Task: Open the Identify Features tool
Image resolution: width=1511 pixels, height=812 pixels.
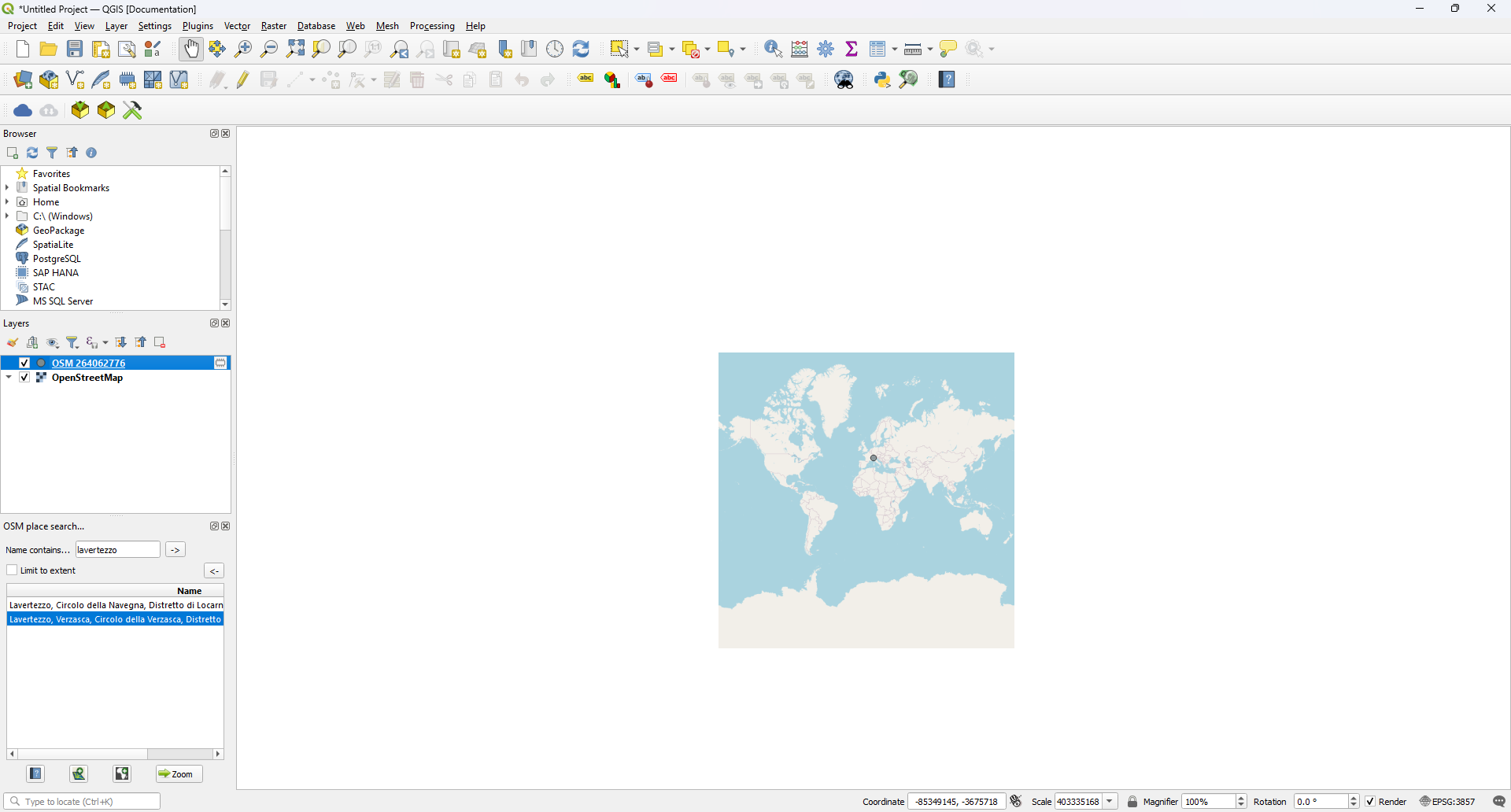Action: click(773, 49)
